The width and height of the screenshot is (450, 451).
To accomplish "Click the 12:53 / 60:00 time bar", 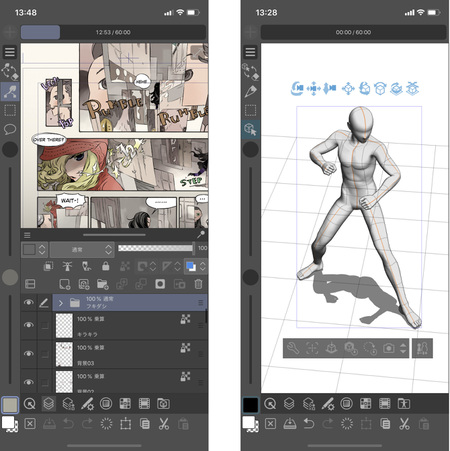I will click(x=113, y=32).
